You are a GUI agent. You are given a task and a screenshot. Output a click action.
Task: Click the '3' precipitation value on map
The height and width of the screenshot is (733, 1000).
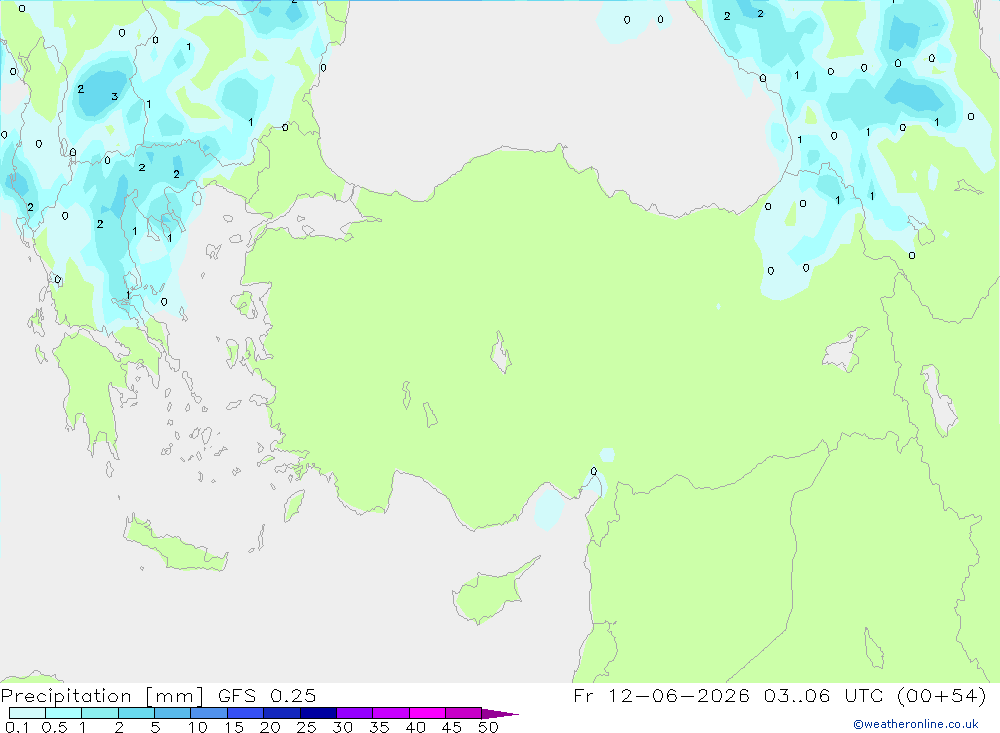114,96
